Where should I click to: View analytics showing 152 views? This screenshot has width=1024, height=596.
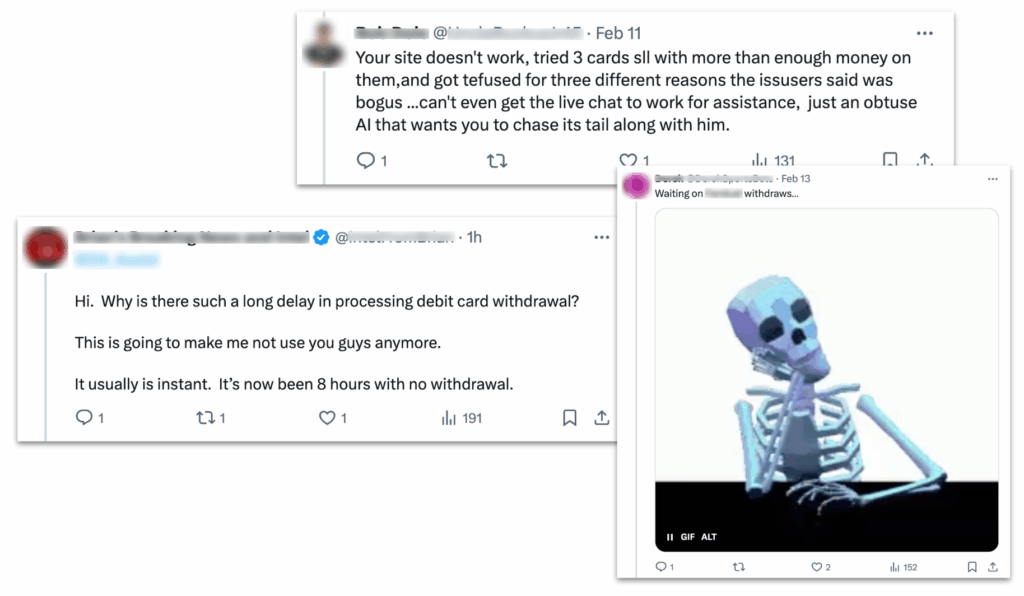click(903, 567)
